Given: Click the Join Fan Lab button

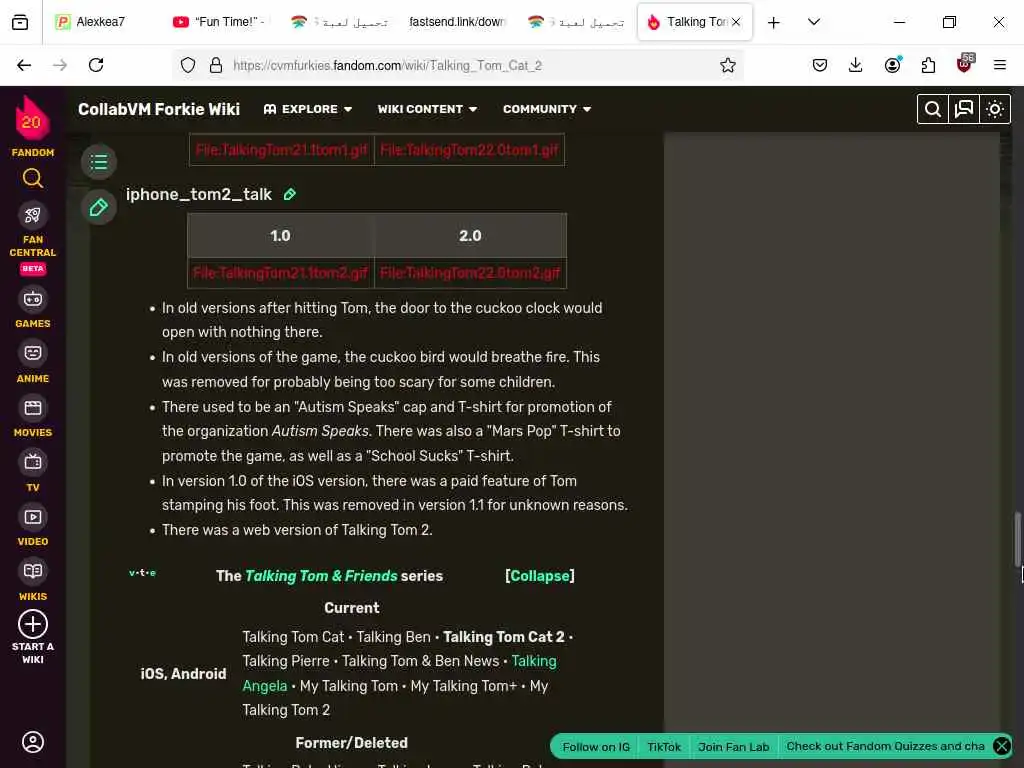Looking at the screenshot, I should (733, 747).
